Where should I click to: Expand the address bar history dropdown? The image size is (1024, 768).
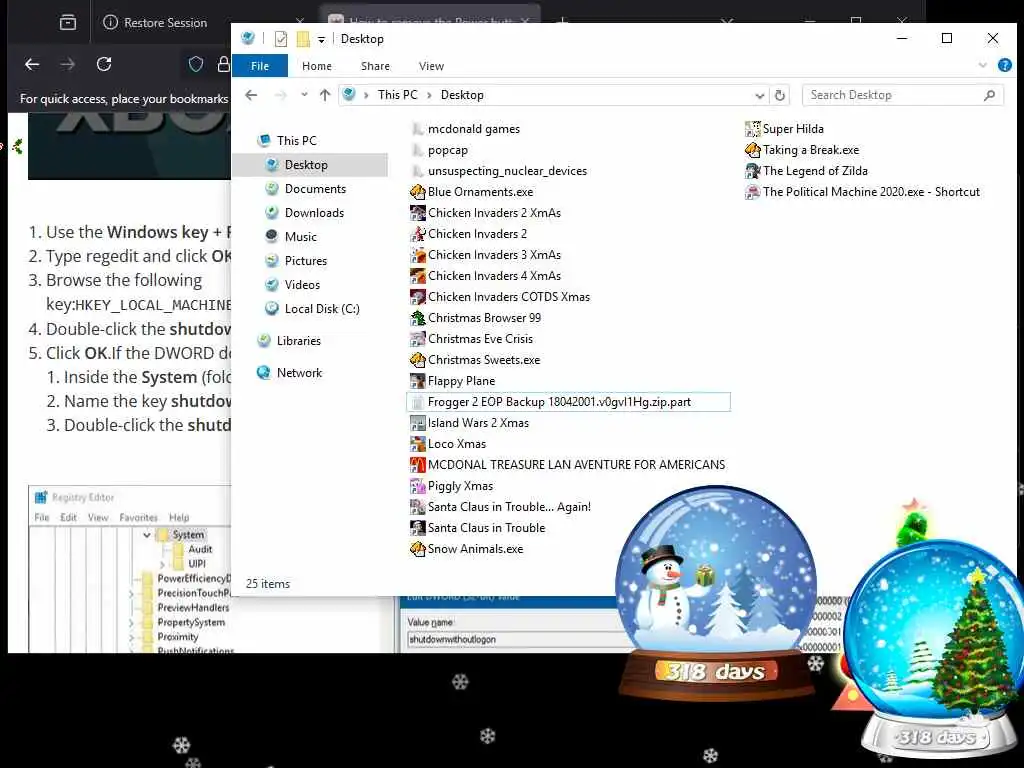pos(760,96)
